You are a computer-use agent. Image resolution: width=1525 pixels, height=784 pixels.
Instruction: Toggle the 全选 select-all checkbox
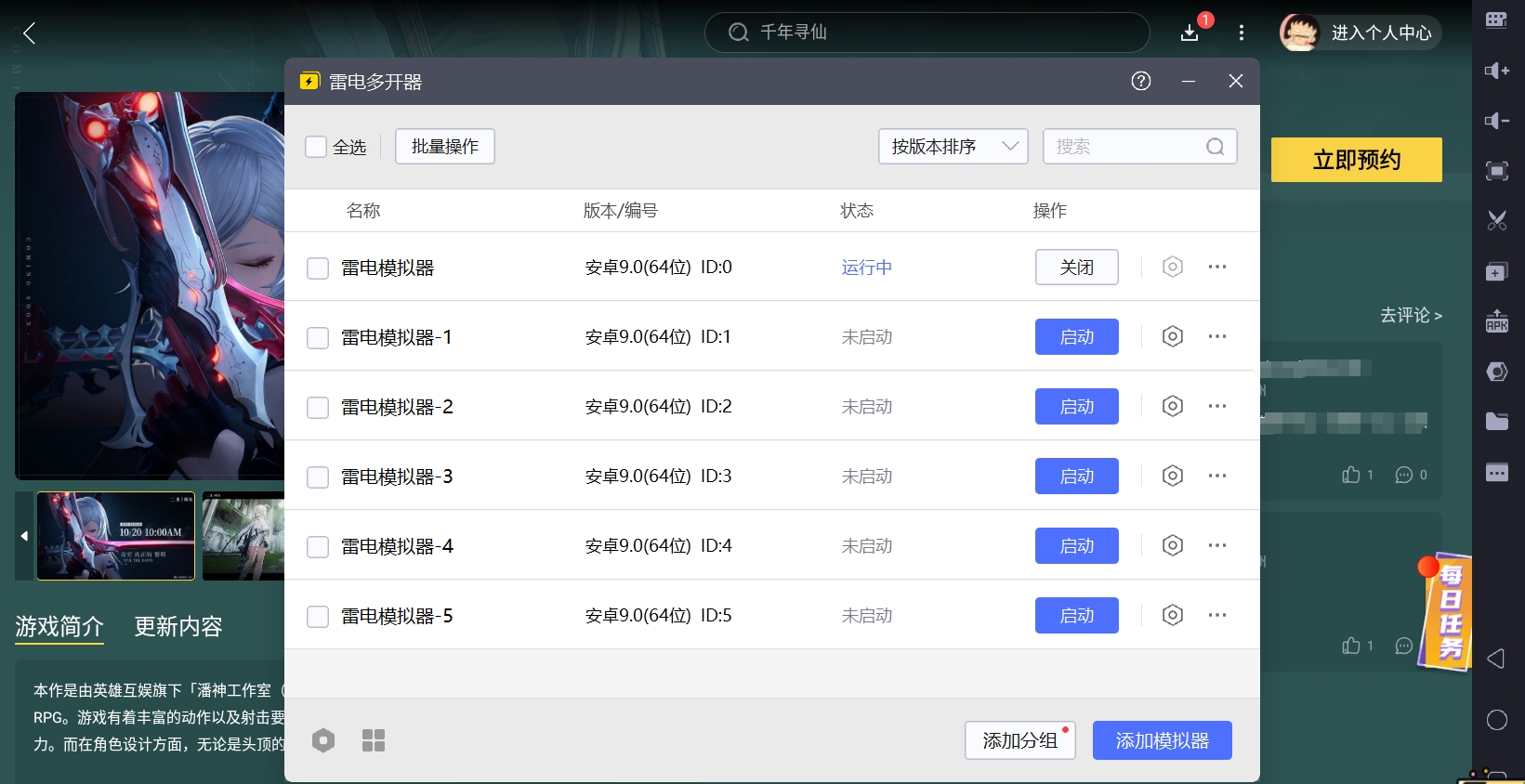(317, 147)
